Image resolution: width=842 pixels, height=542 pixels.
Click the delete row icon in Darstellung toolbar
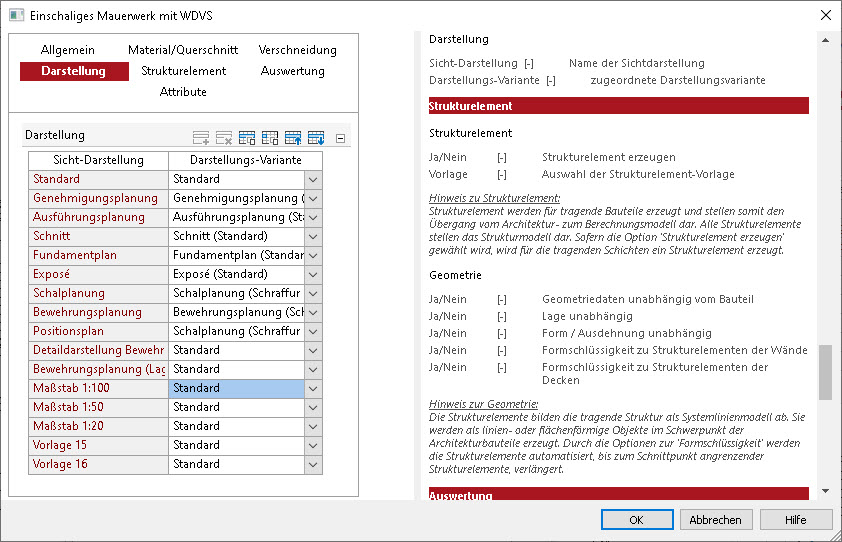(223, 138)
